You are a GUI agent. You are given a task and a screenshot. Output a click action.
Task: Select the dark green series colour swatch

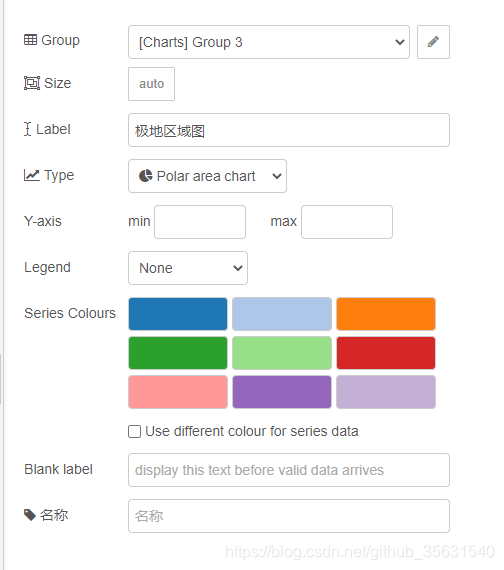(178, 353)
